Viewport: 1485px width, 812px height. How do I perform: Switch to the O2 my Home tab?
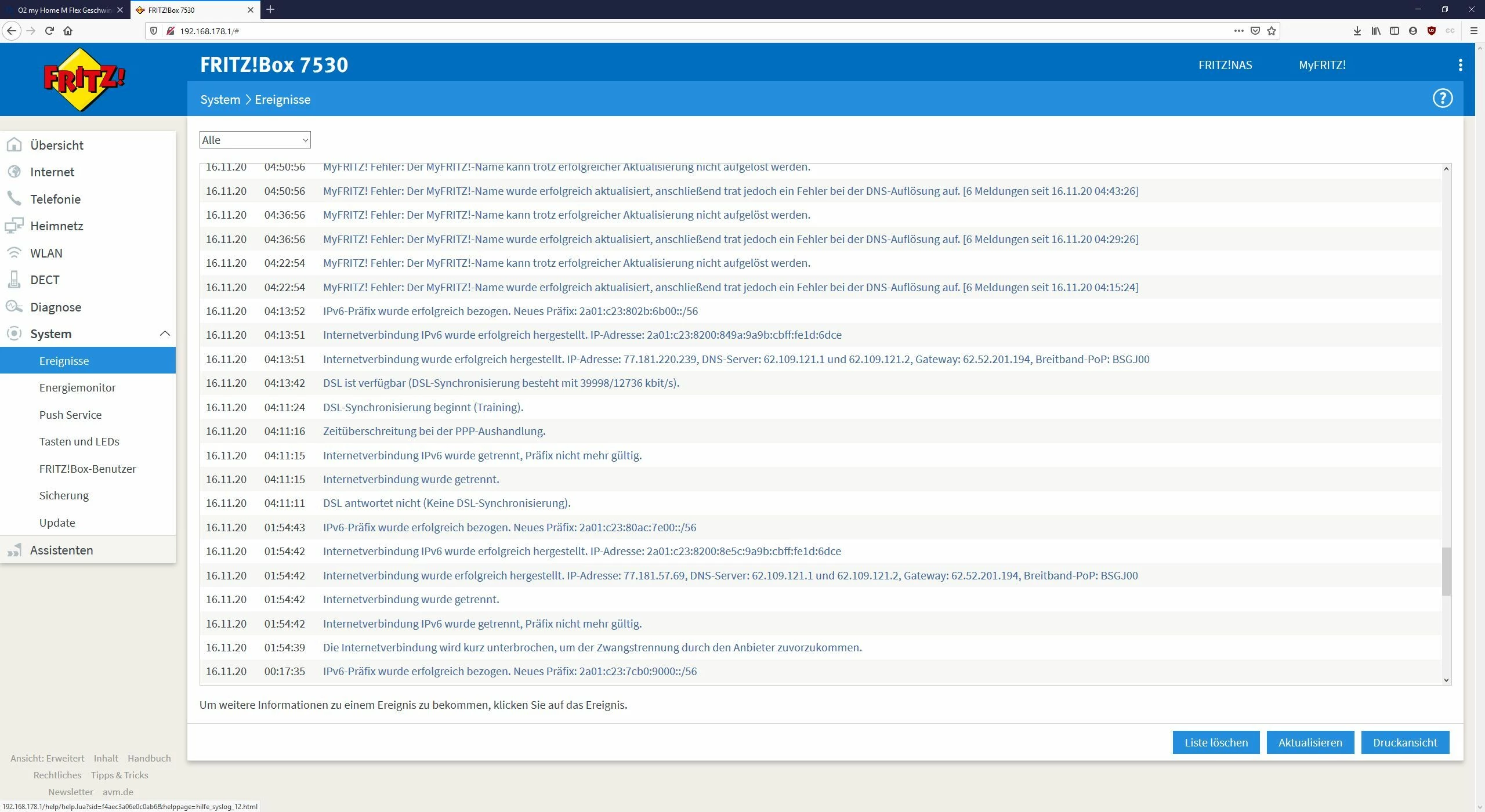tap(64, 10)
